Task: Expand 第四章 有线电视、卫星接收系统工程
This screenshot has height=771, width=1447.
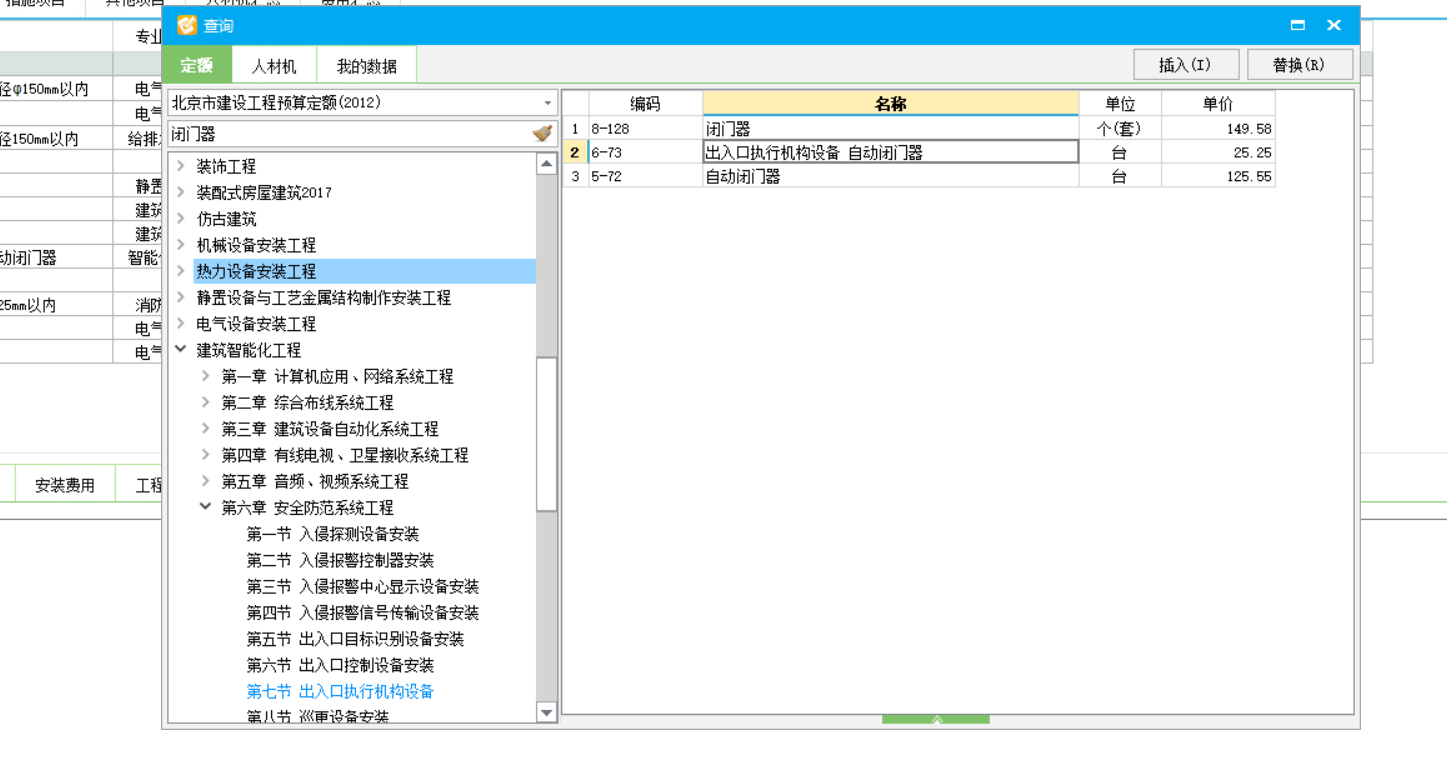Action: [206, 454]
